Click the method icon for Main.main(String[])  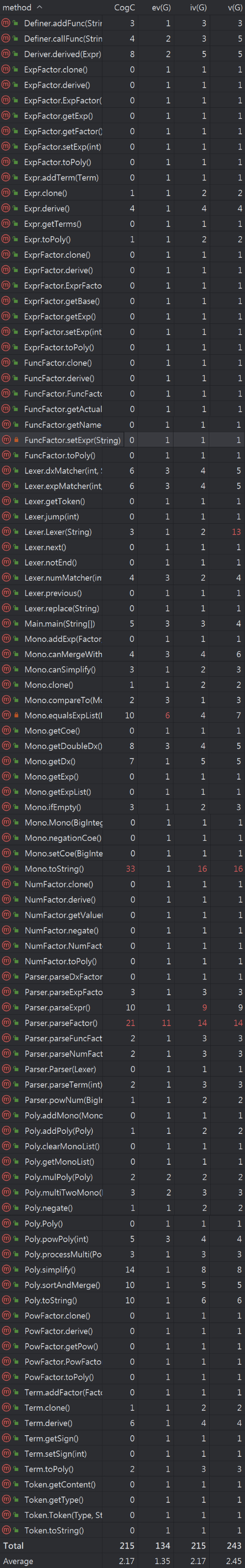[5, 623]
